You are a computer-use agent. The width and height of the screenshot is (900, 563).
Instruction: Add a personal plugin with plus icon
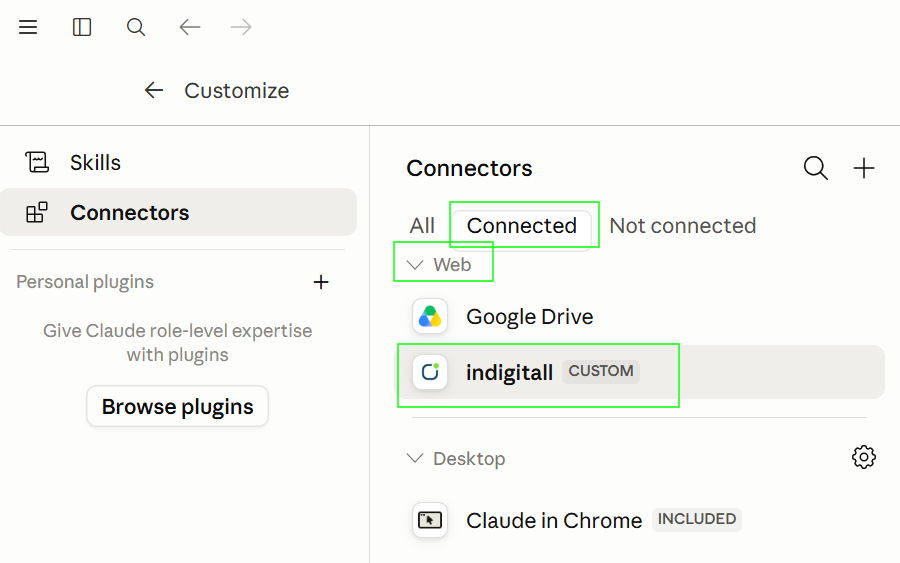click(x=321, y=282)
